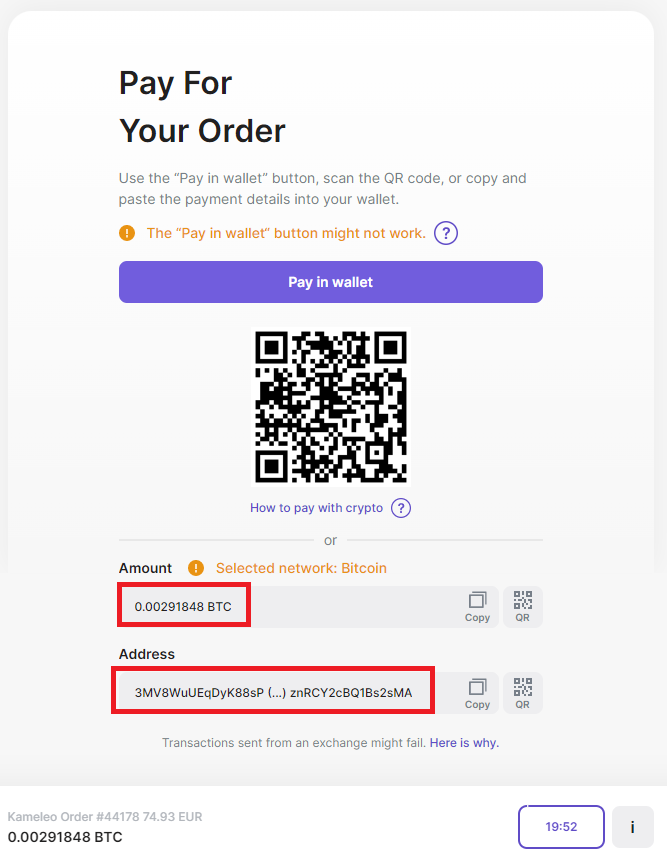Click the Pay in wallet button
This screenshot has width=667, height=857.
click(331, 282)
